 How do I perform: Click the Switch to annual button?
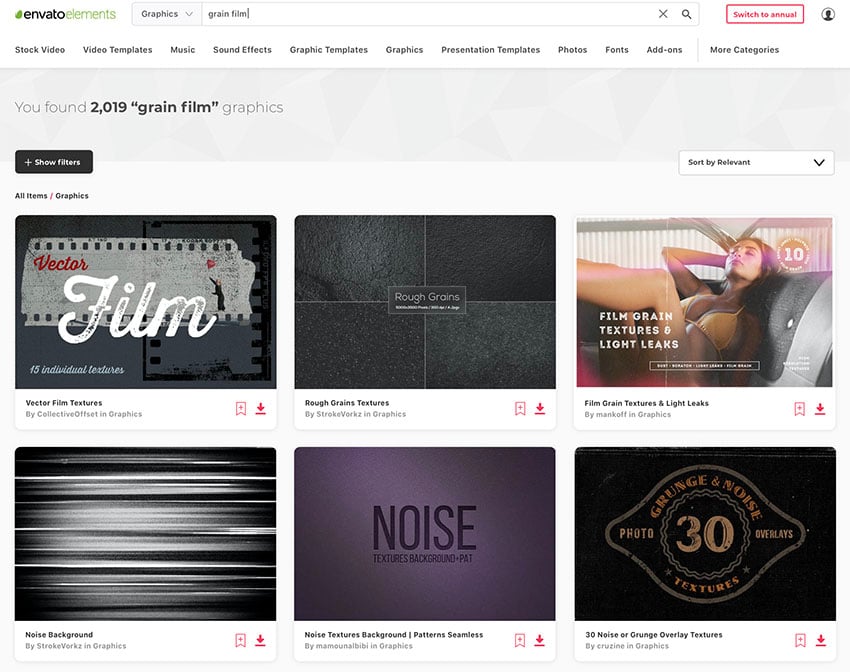coord(765,14)
